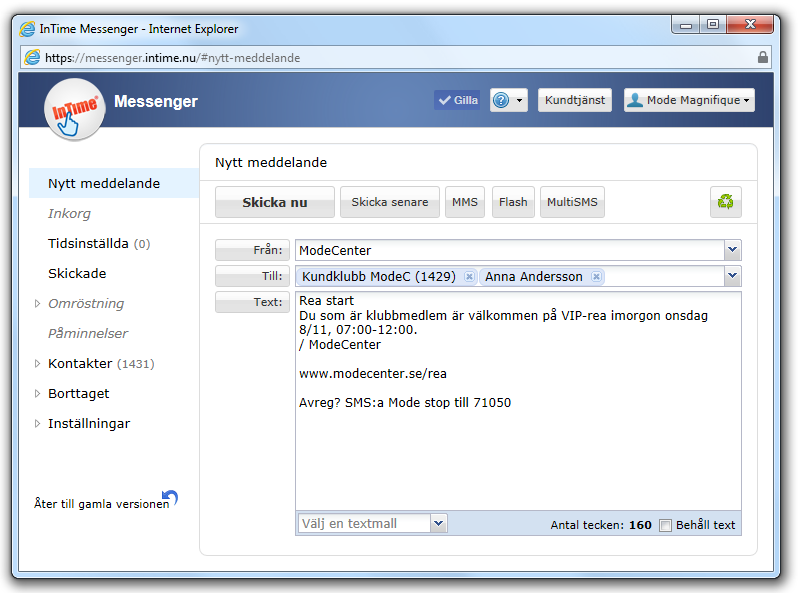This screenshot has height=593, width=799.
Task: Click the padlock icon in the address bar
Action: coord(762,57)
